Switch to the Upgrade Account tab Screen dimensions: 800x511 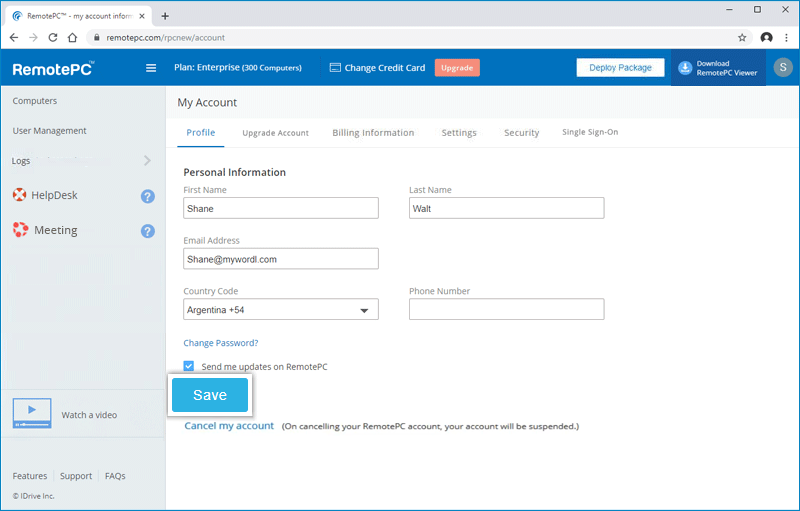276,133
